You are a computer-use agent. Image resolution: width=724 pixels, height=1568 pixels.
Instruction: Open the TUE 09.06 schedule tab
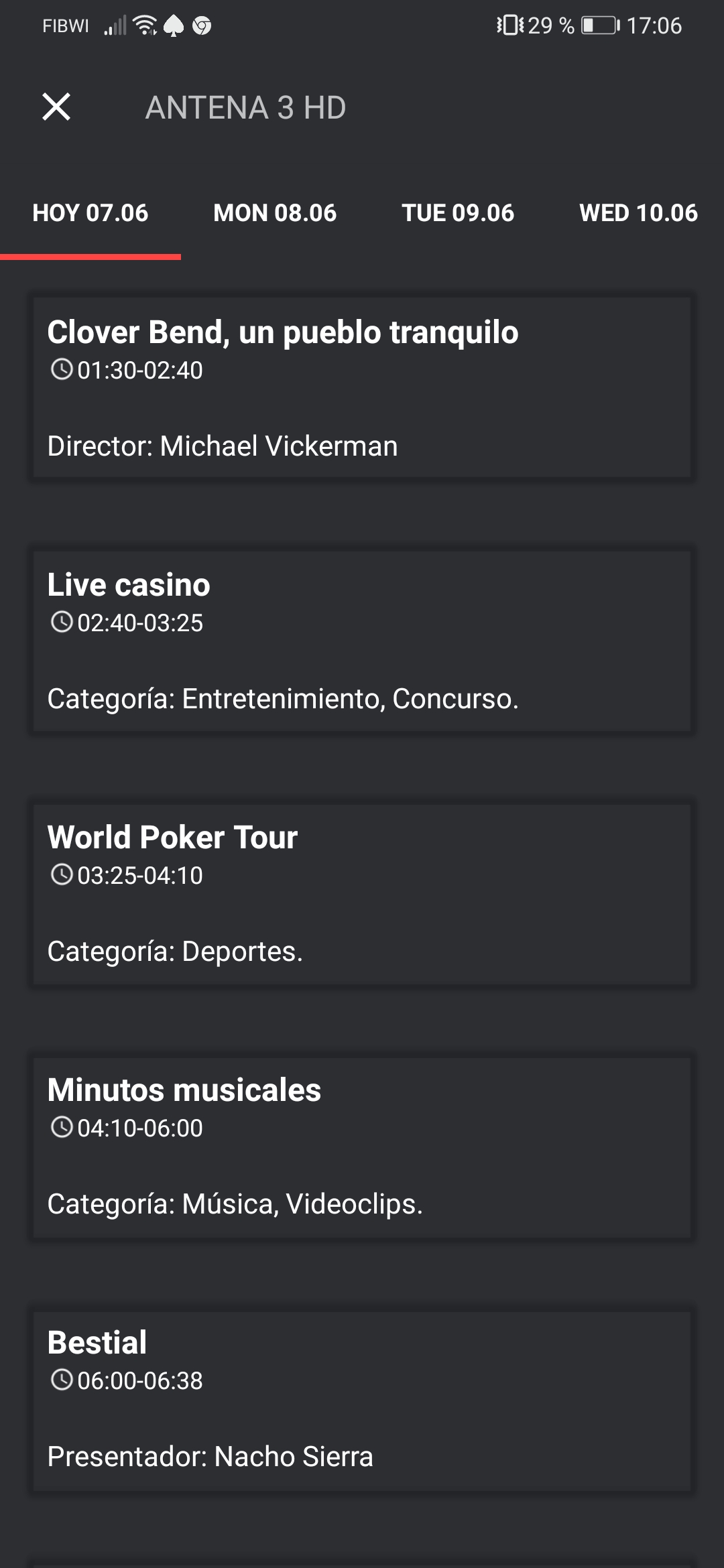tap(458, 213)
